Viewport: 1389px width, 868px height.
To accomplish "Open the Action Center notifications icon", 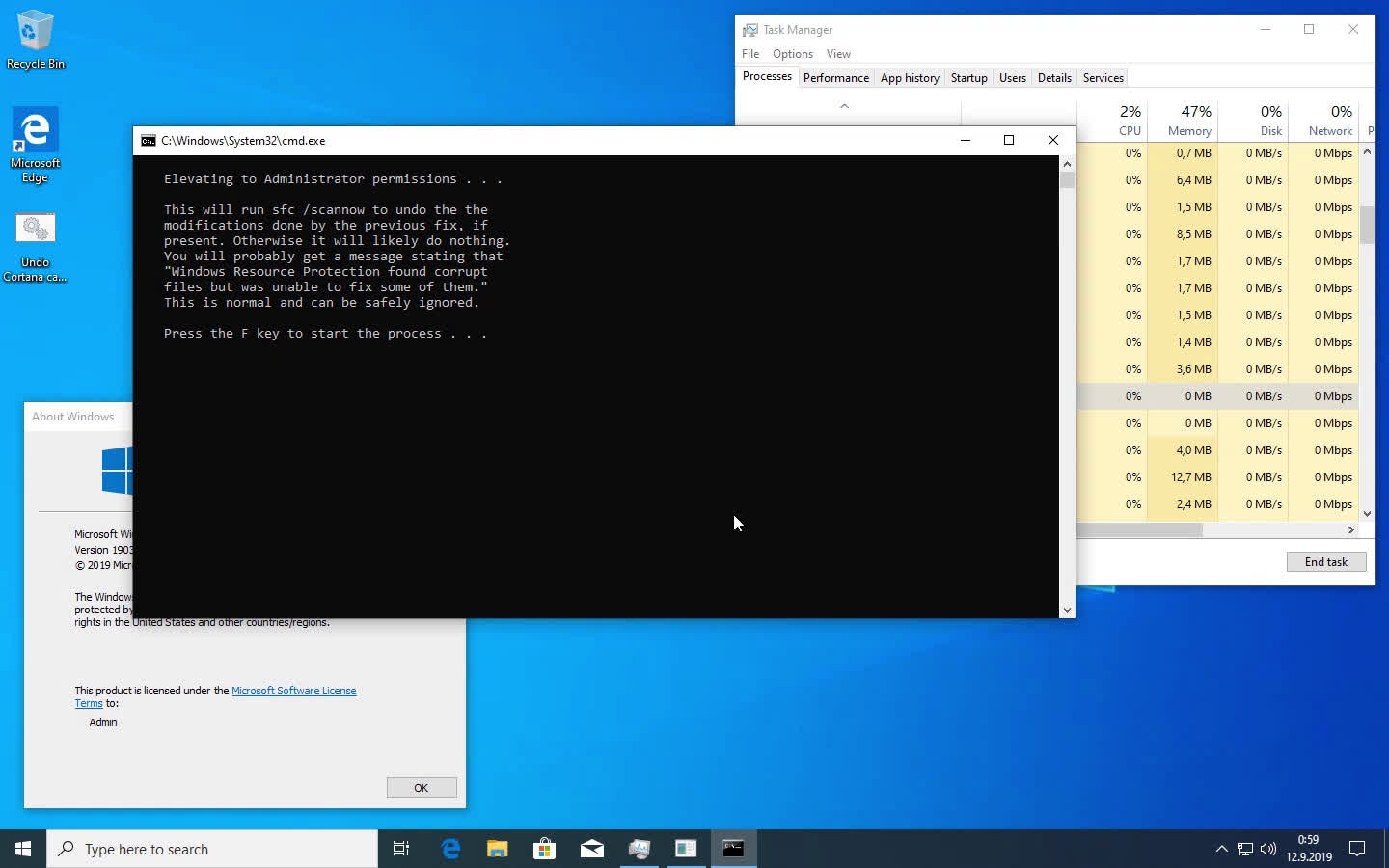I will point(1357,849).
